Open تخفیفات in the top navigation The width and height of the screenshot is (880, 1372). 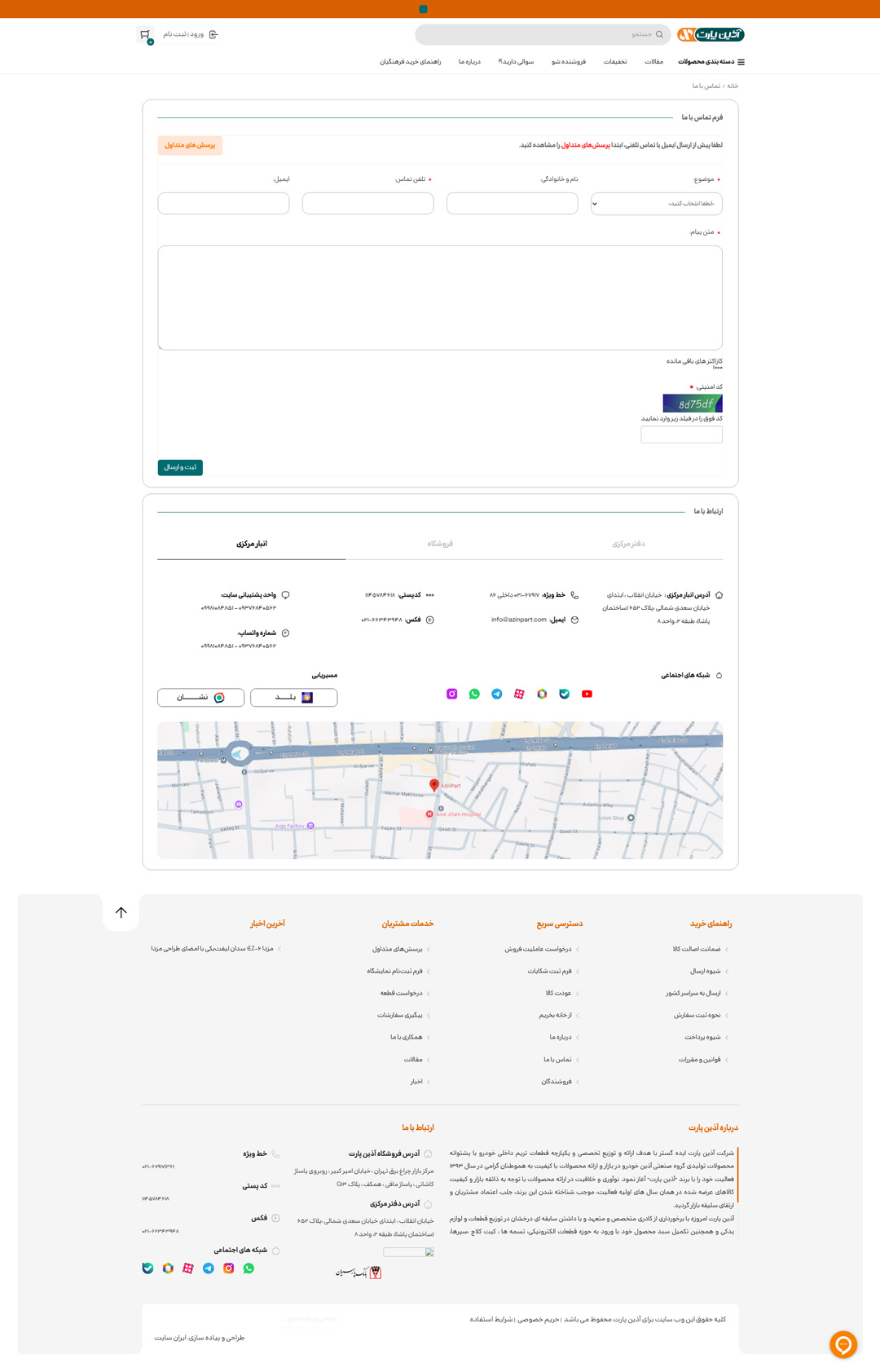coord(614,62)
